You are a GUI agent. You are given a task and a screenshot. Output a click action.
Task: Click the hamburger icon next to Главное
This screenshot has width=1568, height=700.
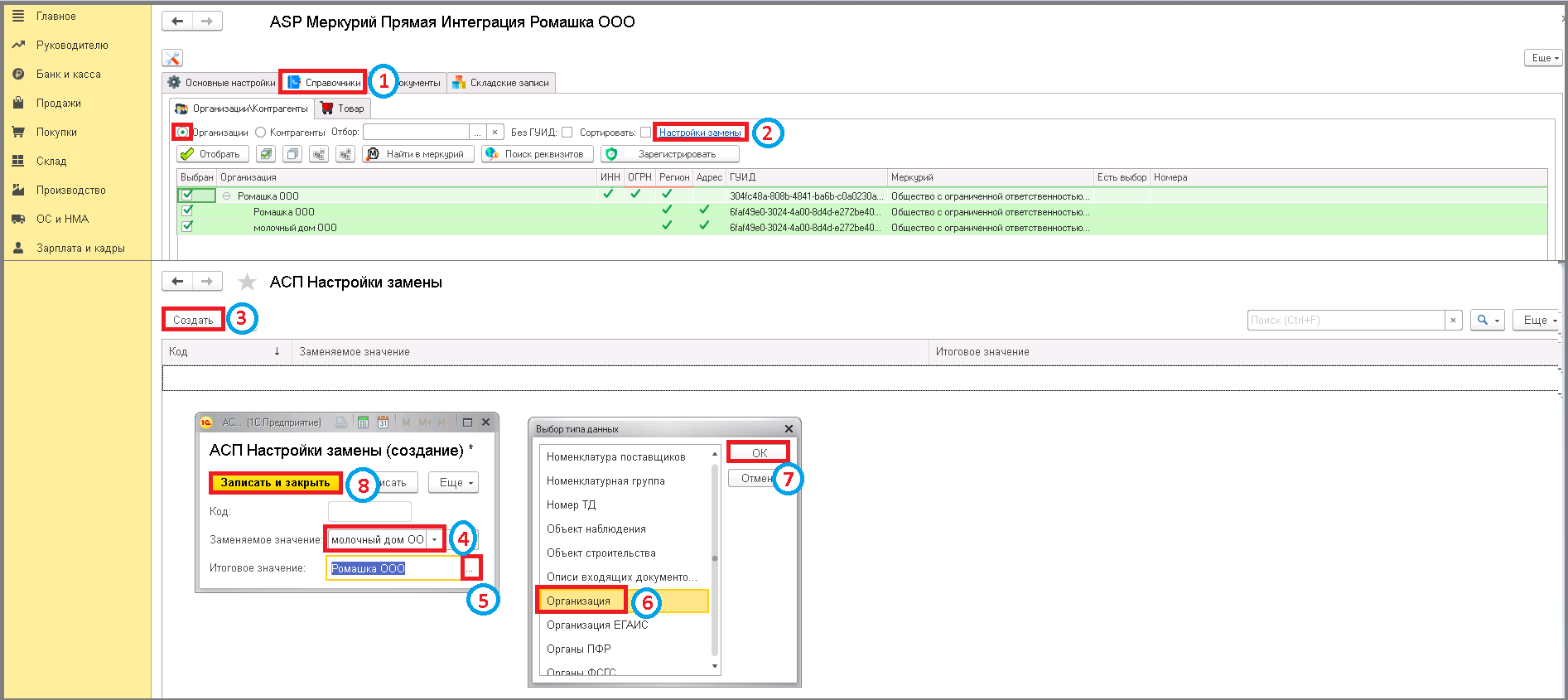(18, 16)
